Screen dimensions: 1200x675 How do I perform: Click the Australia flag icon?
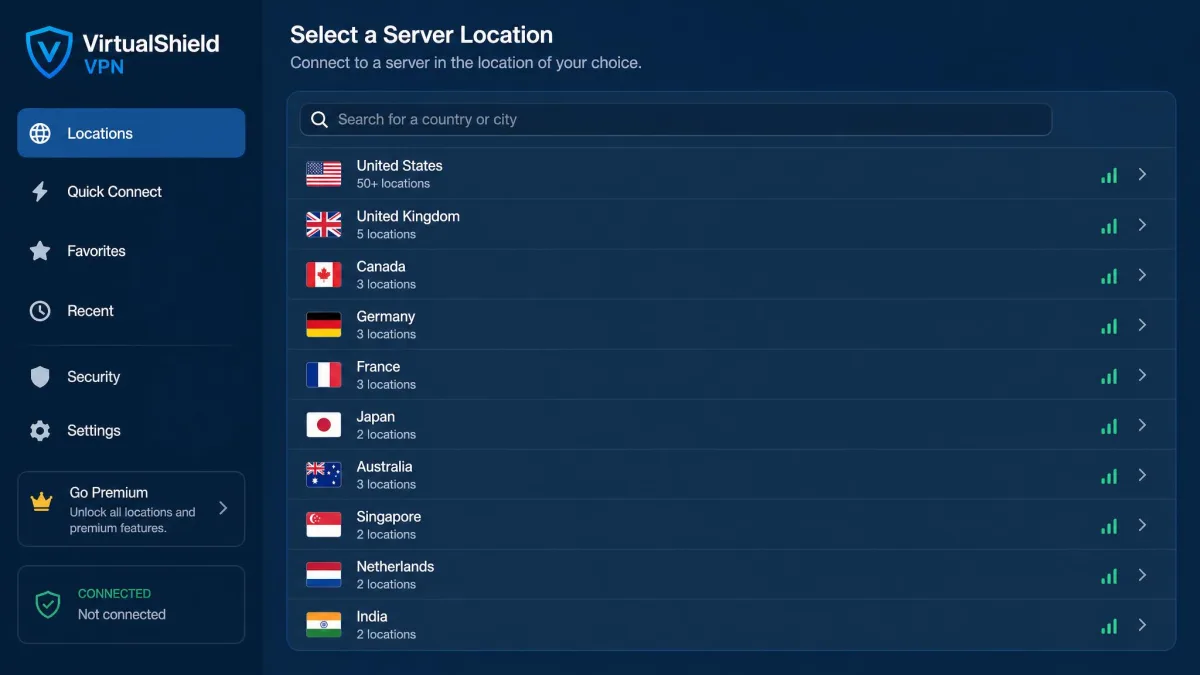324,475
